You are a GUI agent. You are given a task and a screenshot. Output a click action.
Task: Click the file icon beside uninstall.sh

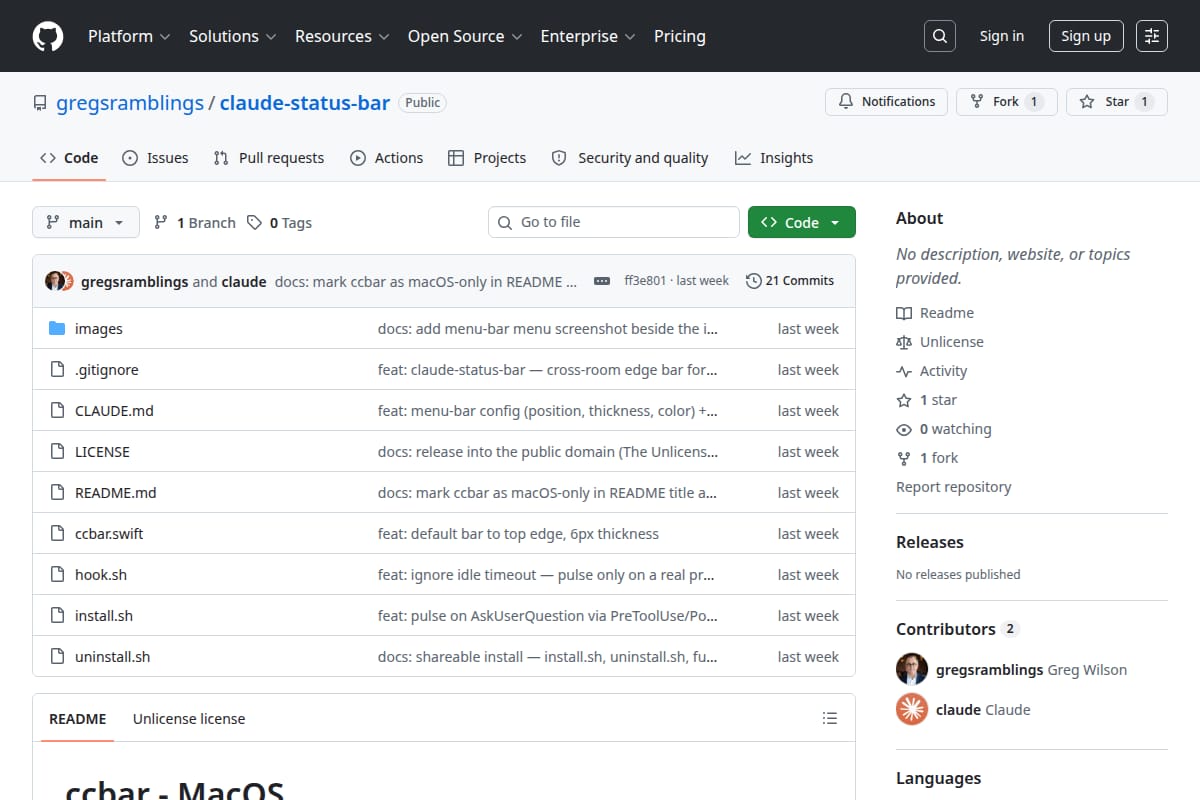pos(57,657)
